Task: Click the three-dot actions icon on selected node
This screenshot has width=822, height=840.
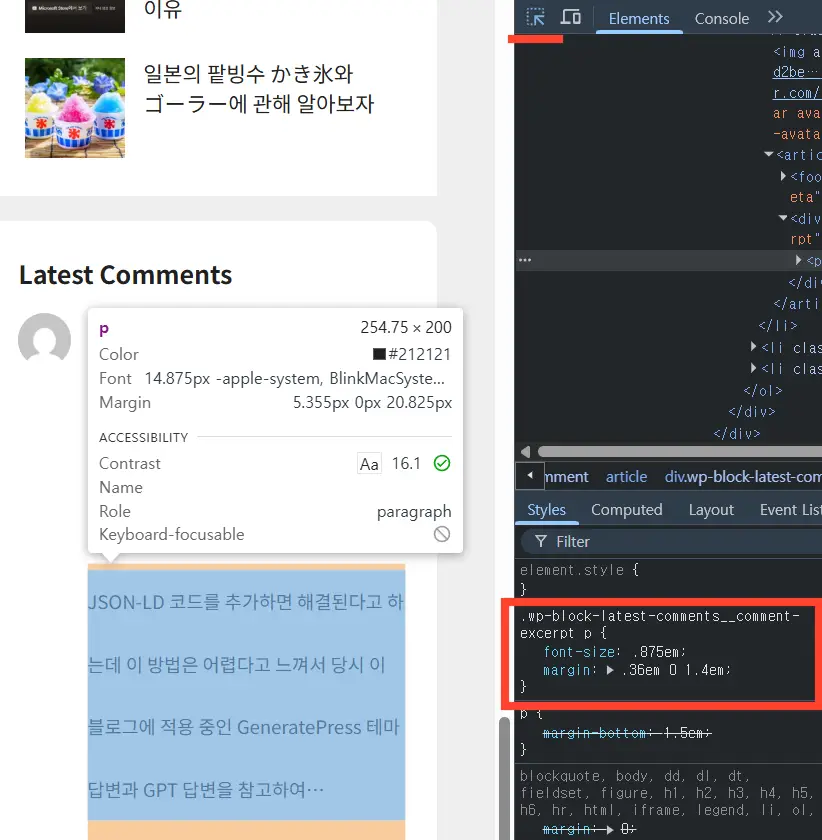Action: point(524,260)
